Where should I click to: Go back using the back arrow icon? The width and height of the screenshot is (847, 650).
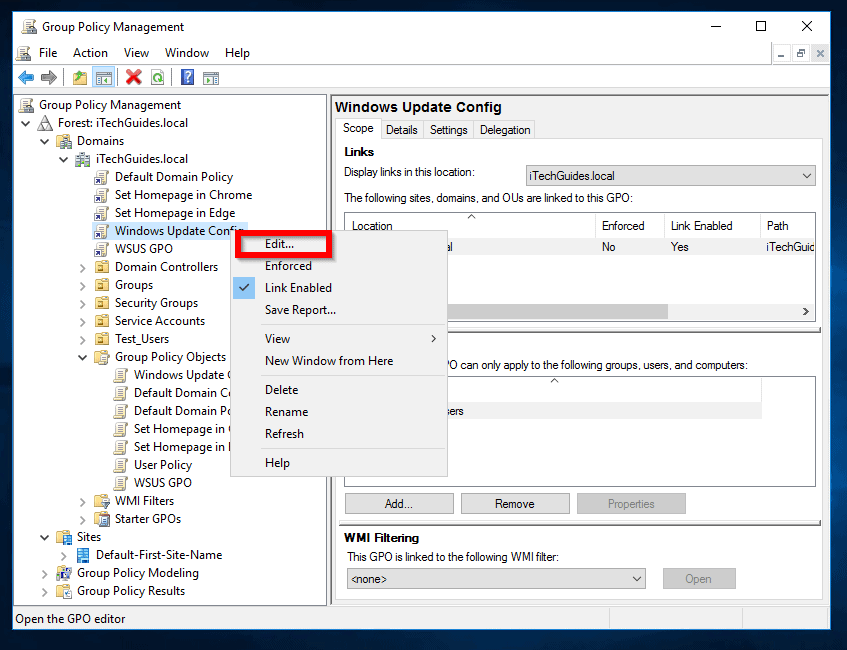click(x=26, y=77)
